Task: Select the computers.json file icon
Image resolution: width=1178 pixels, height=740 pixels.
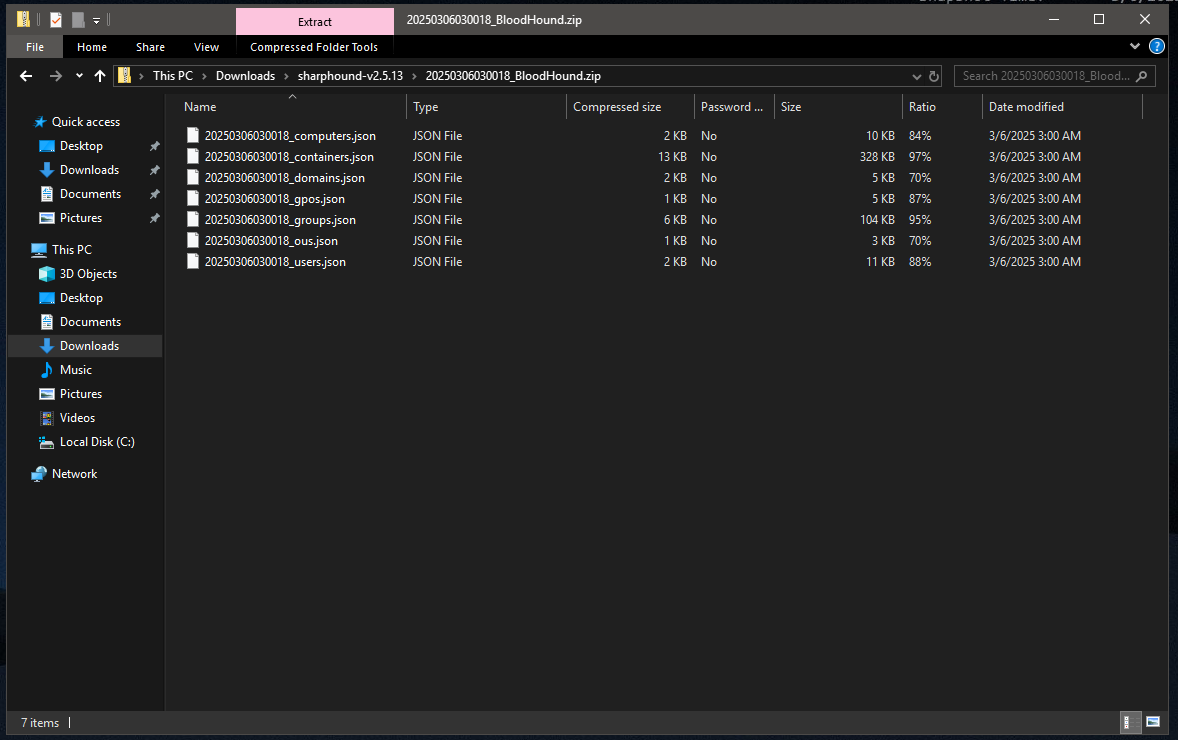Action: pos(193,135)
